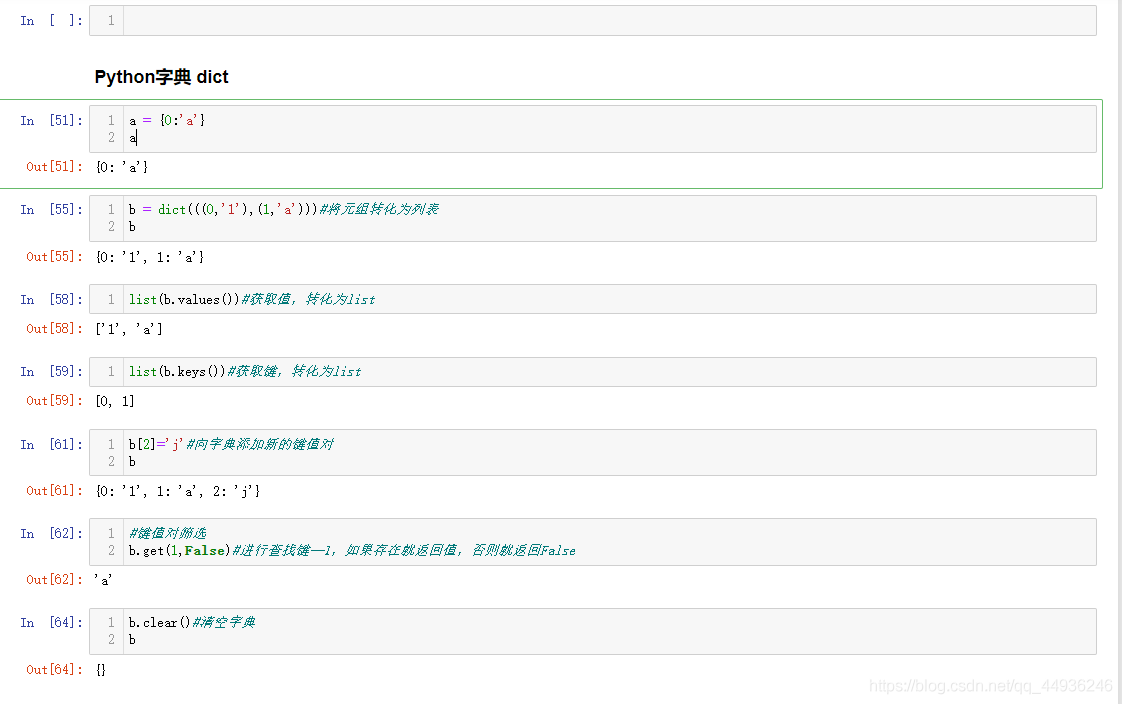Click the comment #将元组转化为列表

tap(379, 209)
